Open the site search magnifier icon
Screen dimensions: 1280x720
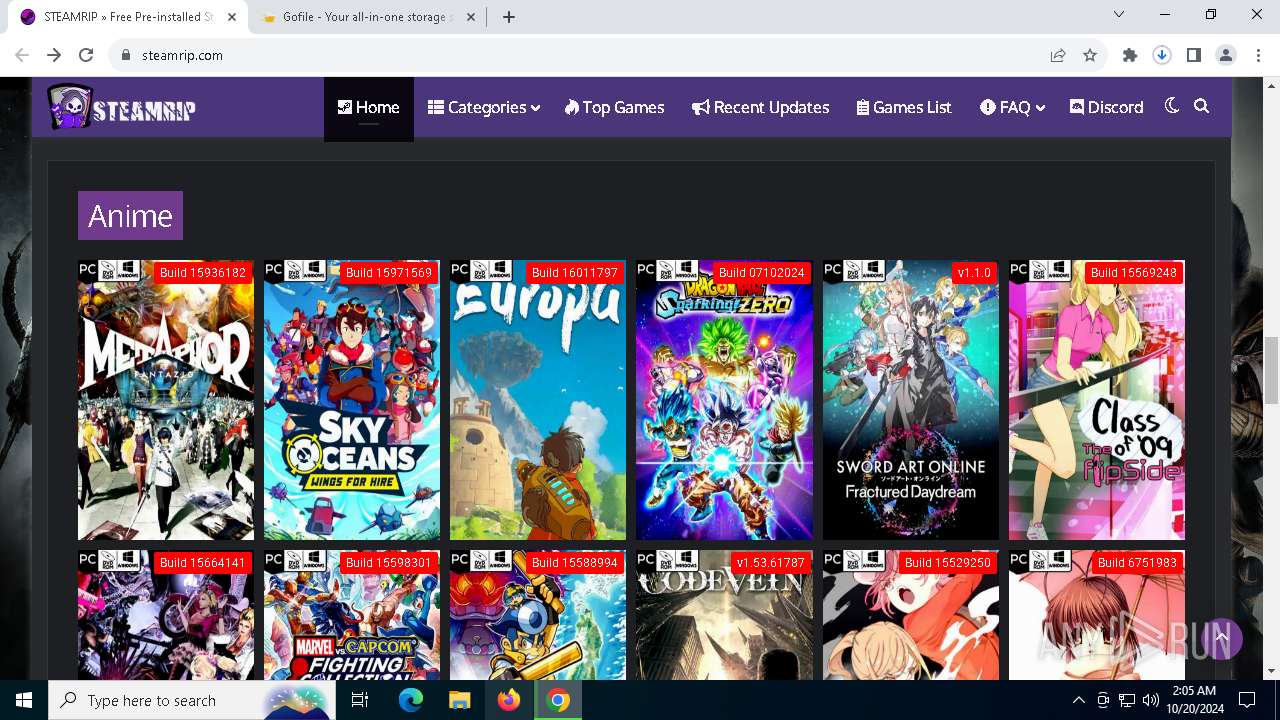coord(1202,106)
